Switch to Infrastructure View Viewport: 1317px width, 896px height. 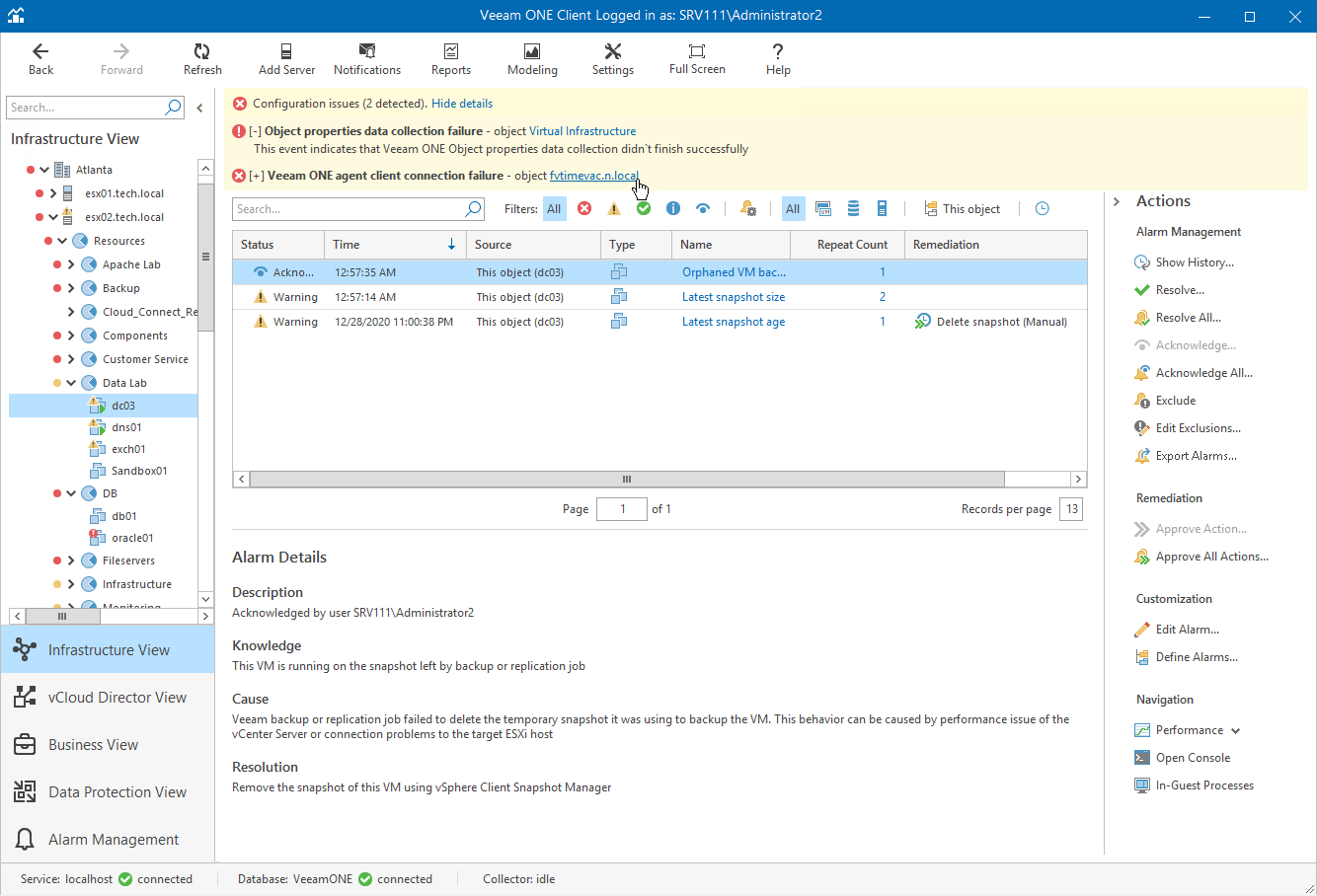click(108, 649)
